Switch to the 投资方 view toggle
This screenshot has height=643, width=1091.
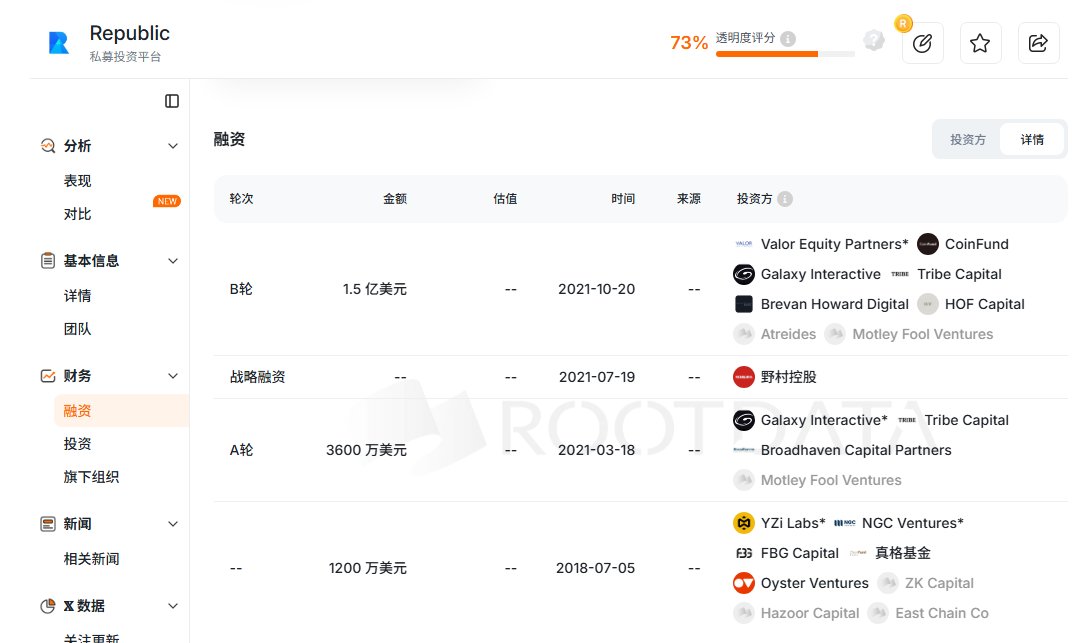pos(967,139)
